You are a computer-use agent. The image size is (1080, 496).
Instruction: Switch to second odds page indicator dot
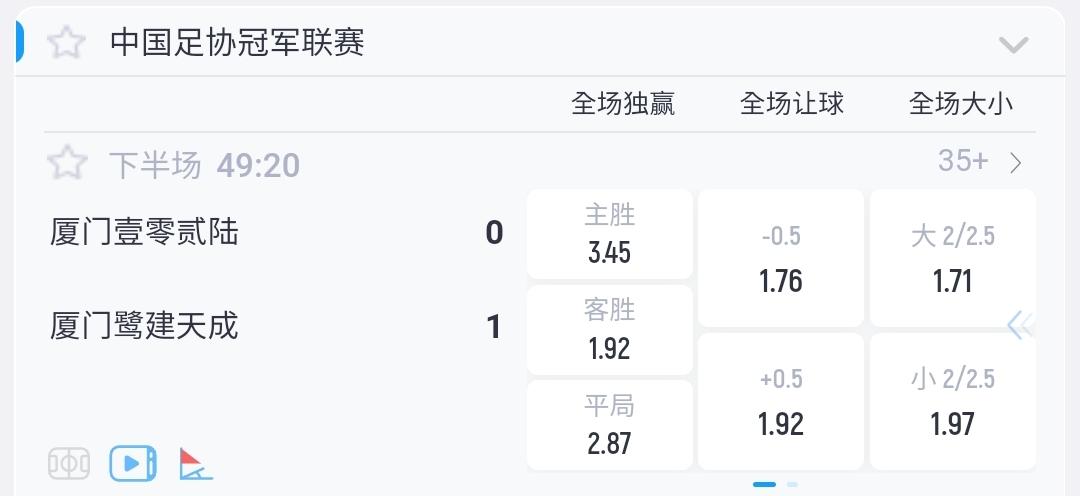pyautogui.click(x=792, y=484)
